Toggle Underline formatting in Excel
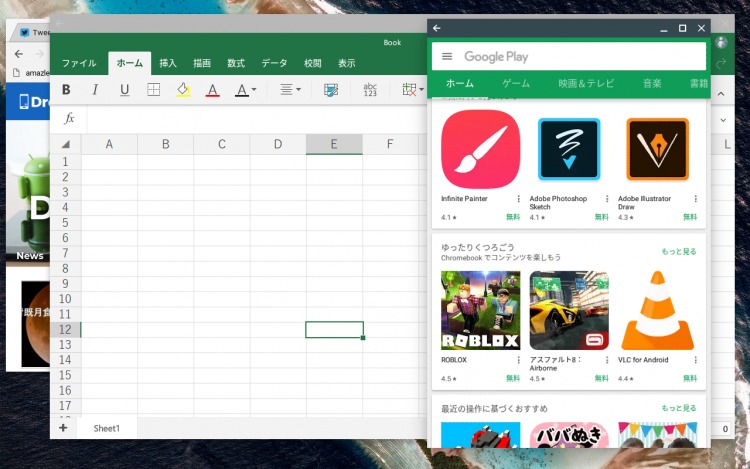 124,89
